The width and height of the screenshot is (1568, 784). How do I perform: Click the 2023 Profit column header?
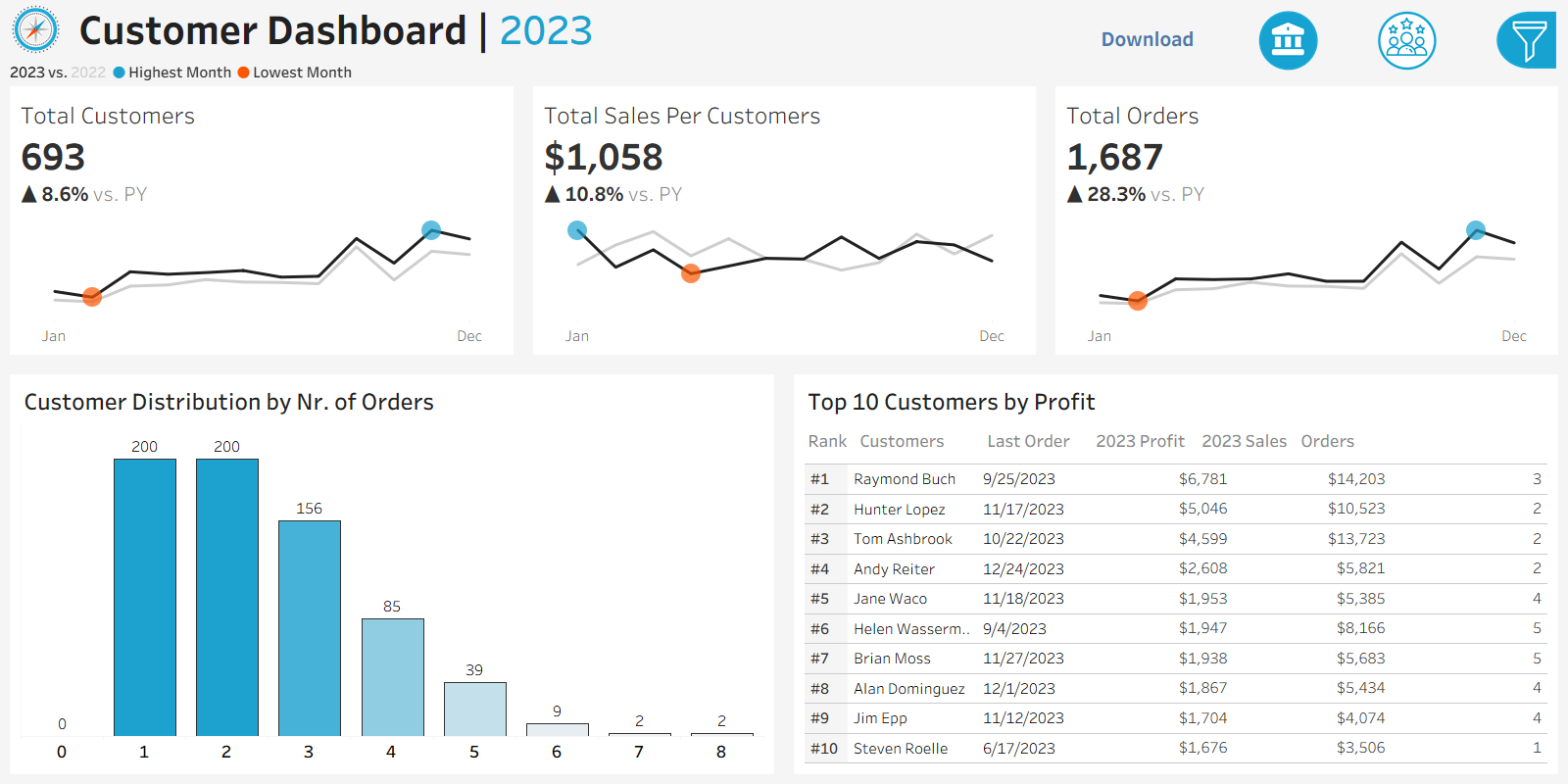[x=1140, y=441]
